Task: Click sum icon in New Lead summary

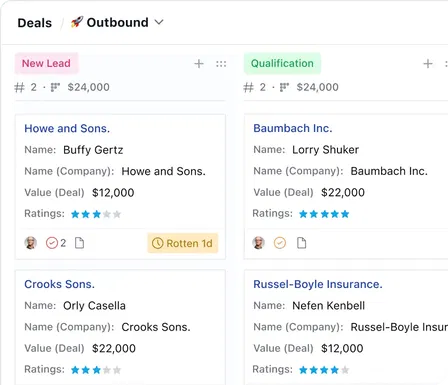Action: [x=55, y=87]
